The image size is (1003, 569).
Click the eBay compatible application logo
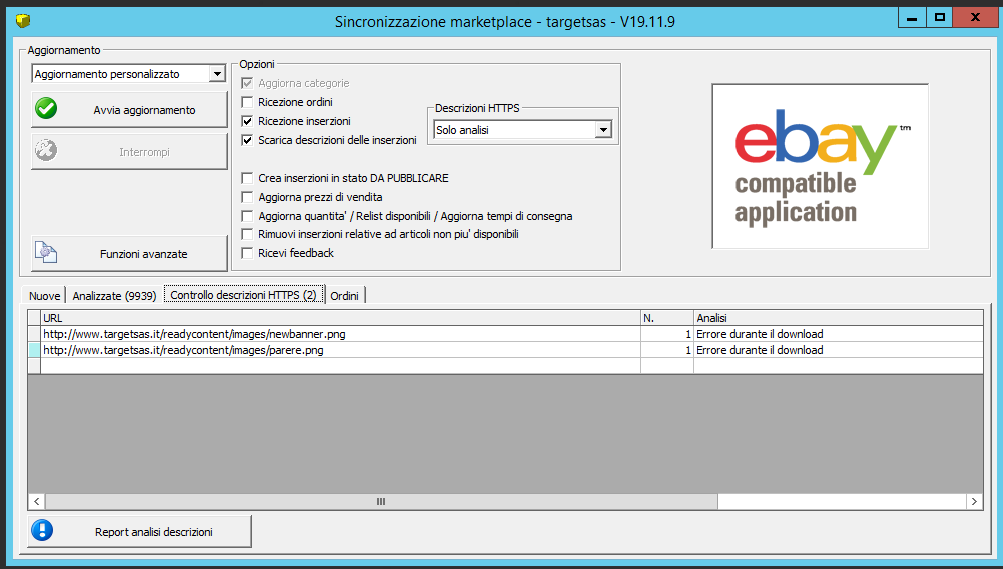point(819,166)
